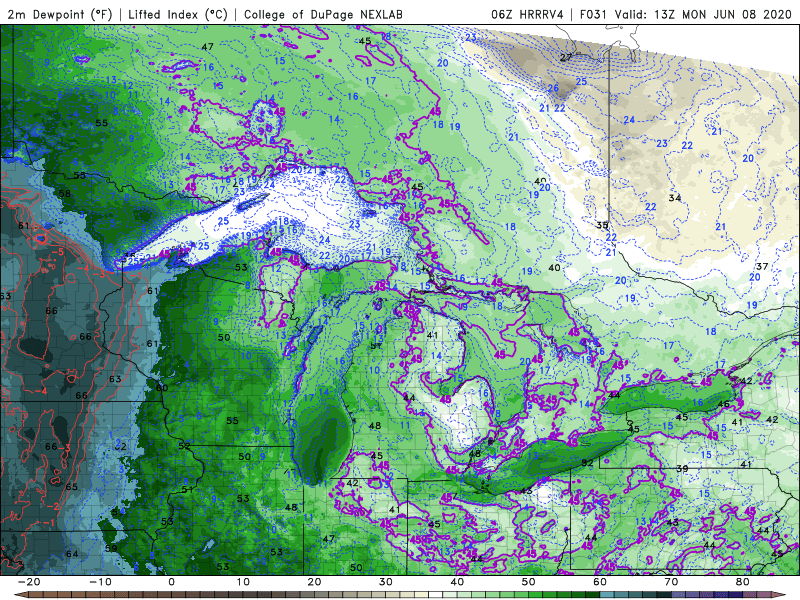Click the black '34' dewpoint value on the map

pyautogui.click(x=675, y=197)
